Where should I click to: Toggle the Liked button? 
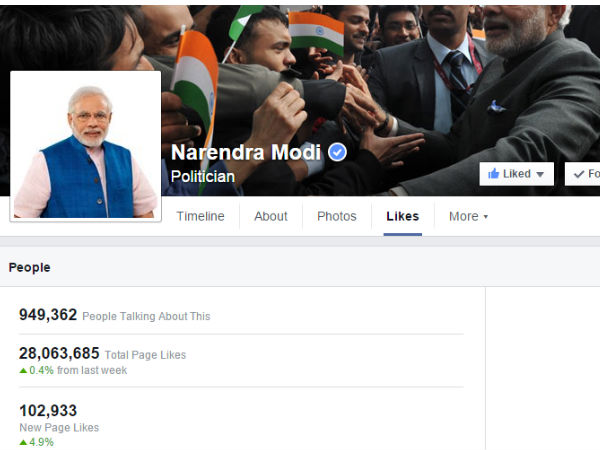click(x=517, y=174)
